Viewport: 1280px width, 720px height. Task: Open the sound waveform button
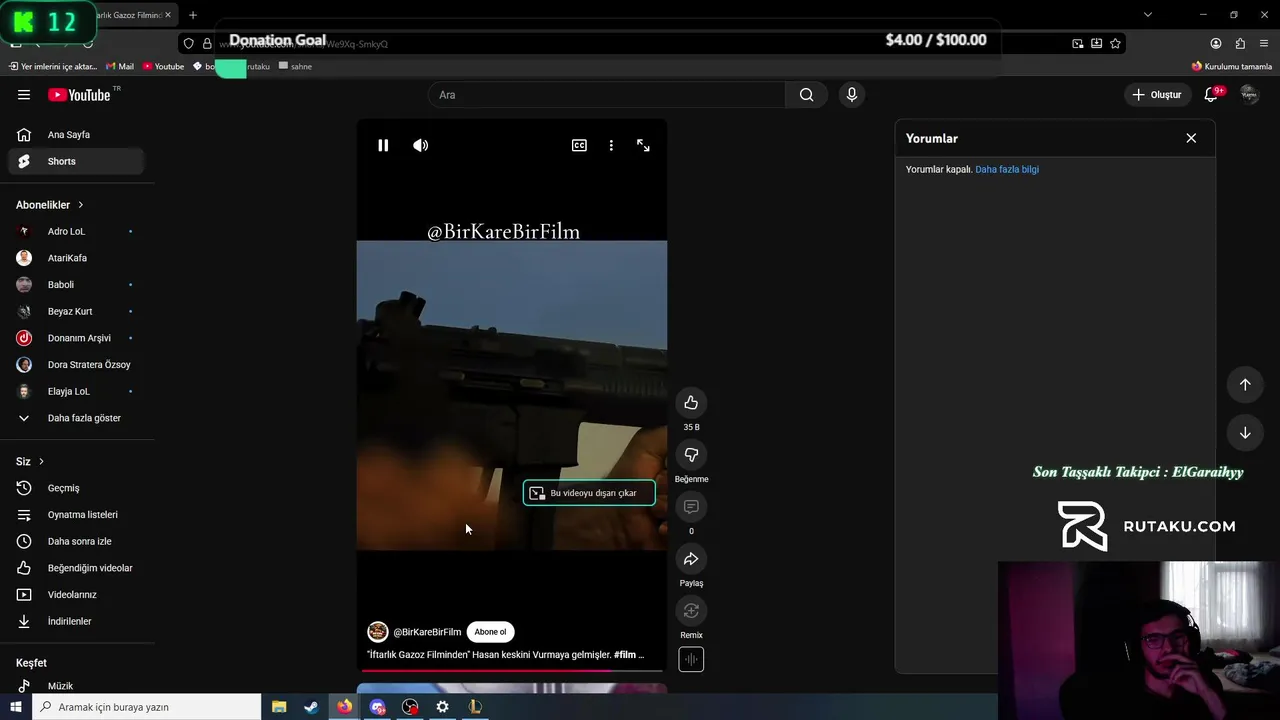click(691, 659)
